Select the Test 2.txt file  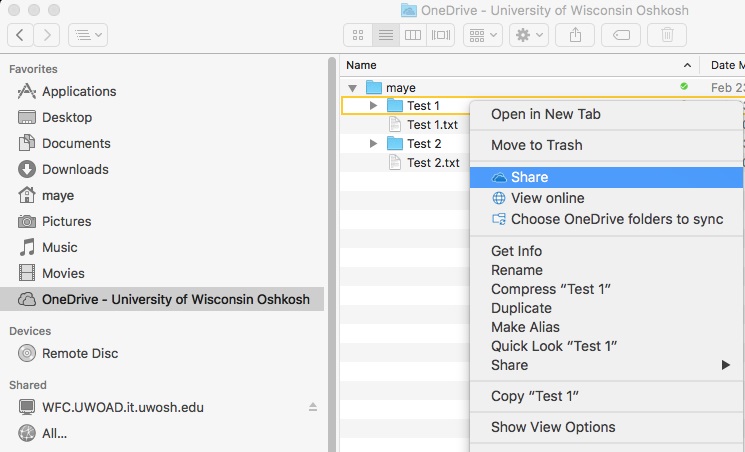tap(424, 163)
